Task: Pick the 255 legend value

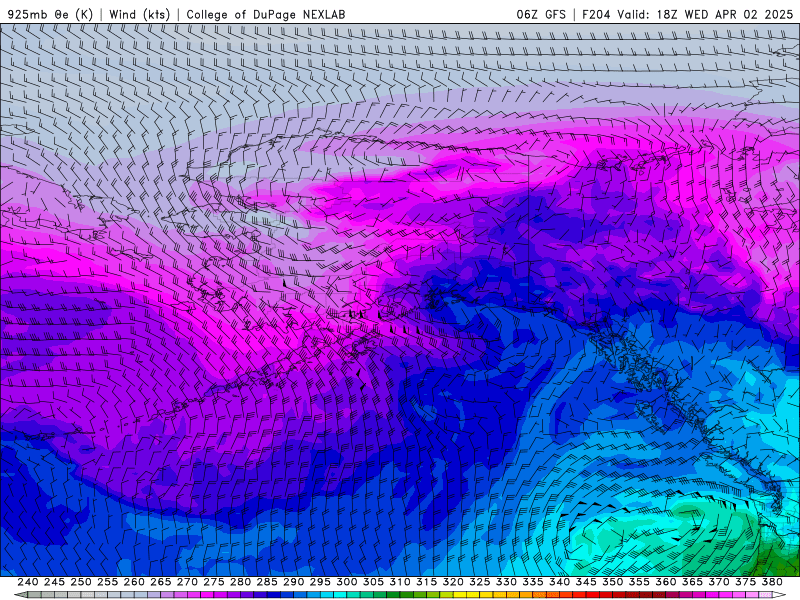Action: pos(107,582)
